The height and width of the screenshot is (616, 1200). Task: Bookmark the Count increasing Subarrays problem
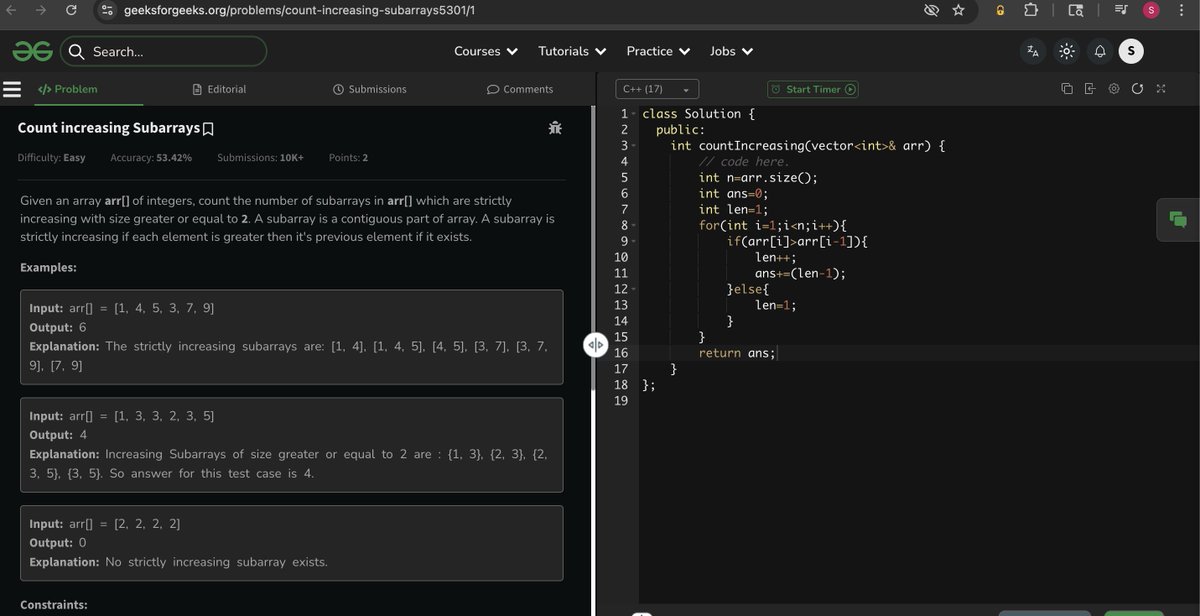click(208, 129)
